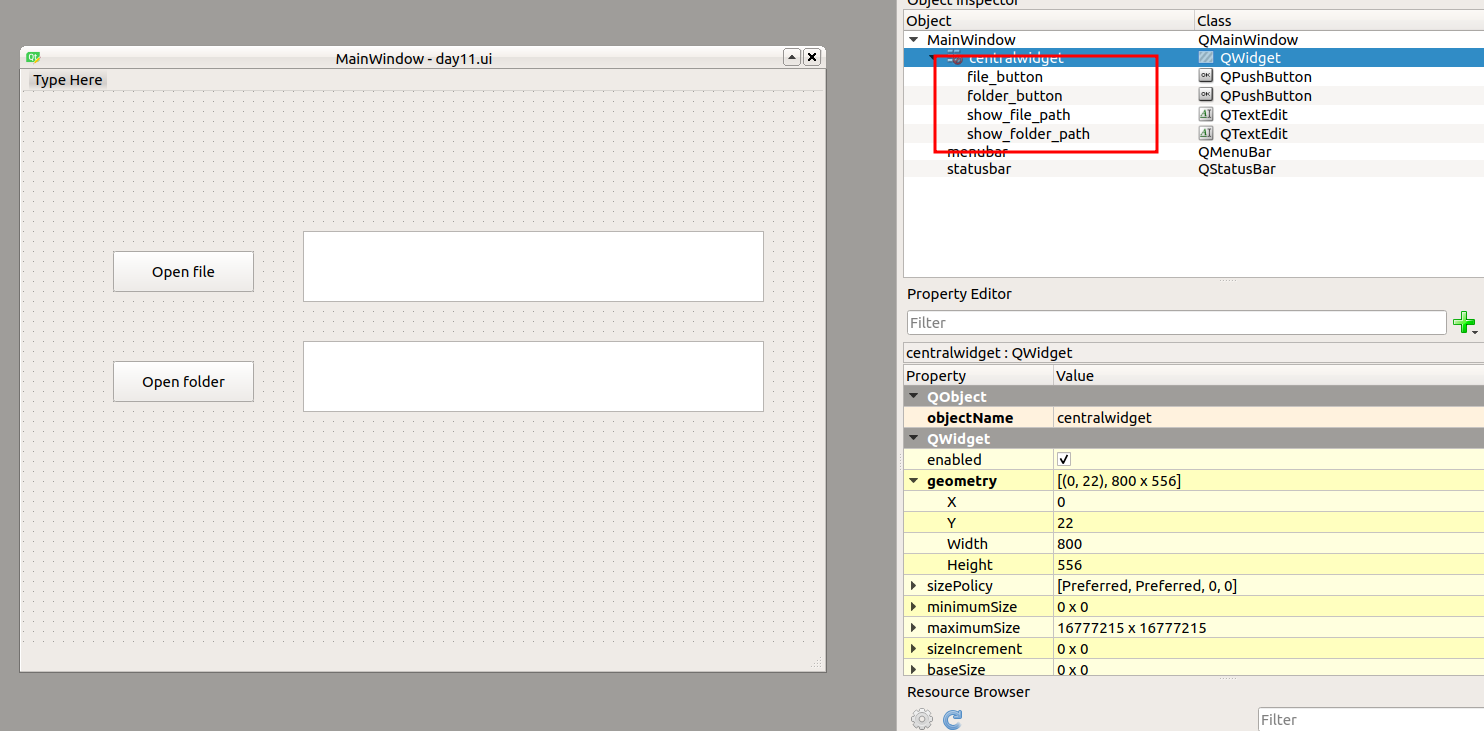This screenshot has height=731, width=1484.
Task: Click the QTextEdit icon in the show_folder_path row
Action: tap(1205, 134)
